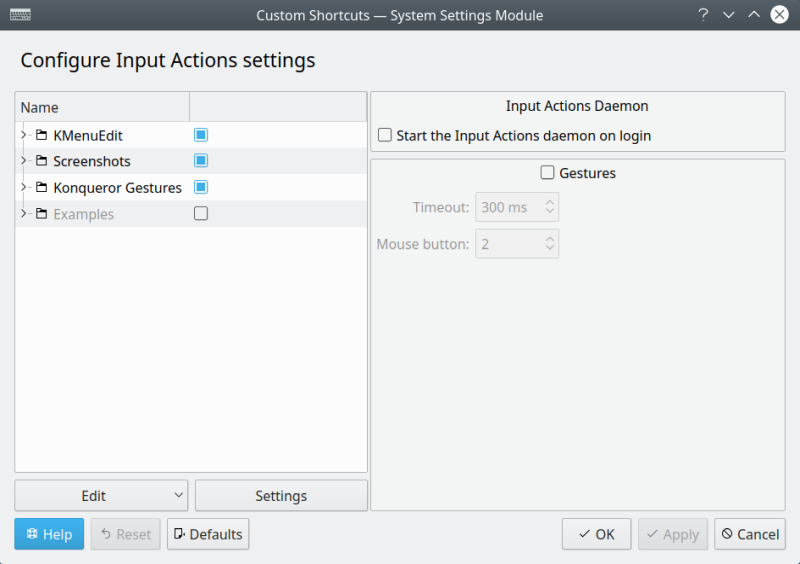The height and width of the screenshot is (564, 800).
Task: Expand the KMenuEdit tree group
Action: point(23,135)
